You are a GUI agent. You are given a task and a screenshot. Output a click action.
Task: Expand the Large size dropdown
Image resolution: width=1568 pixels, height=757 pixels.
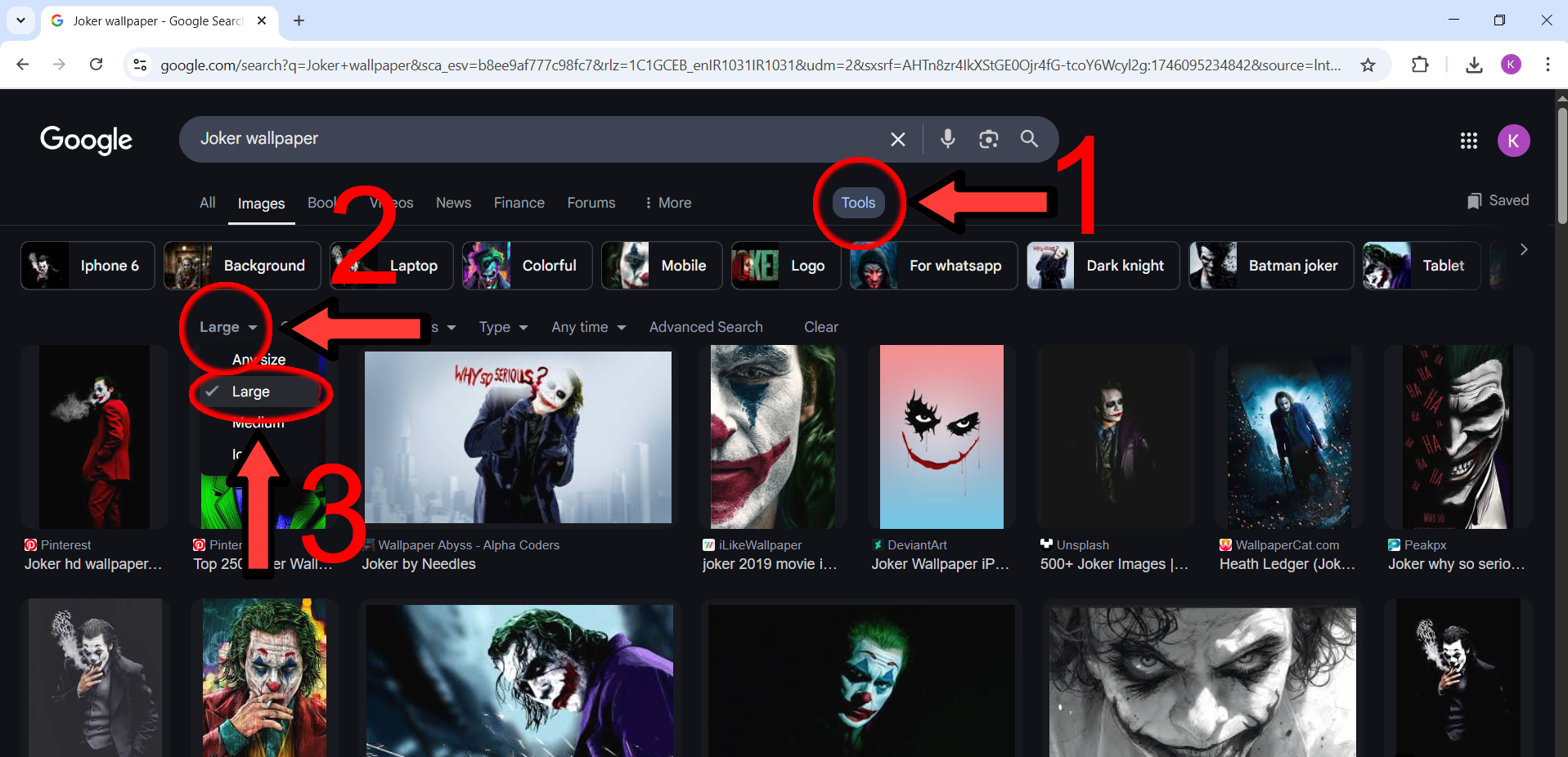point(227,327)
